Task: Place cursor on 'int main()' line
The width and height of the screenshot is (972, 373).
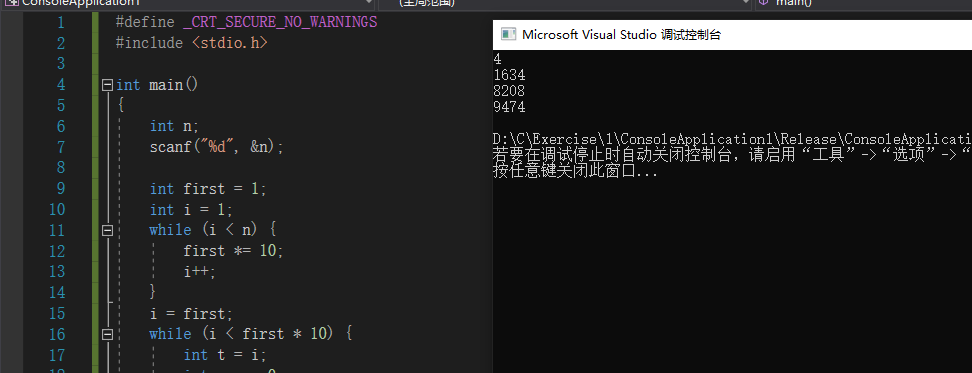Action: pos(157,85)
